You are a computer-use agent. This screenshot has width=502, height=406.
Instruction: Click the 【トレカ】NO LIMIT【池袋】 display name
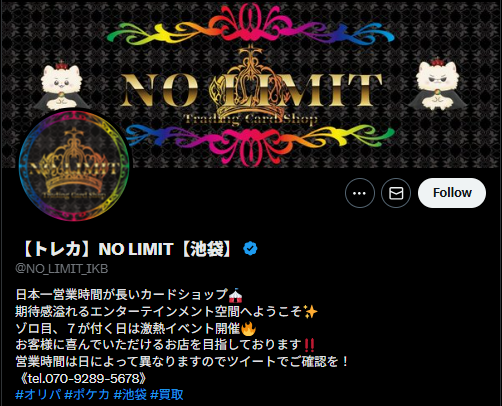(x=127, y=249)
